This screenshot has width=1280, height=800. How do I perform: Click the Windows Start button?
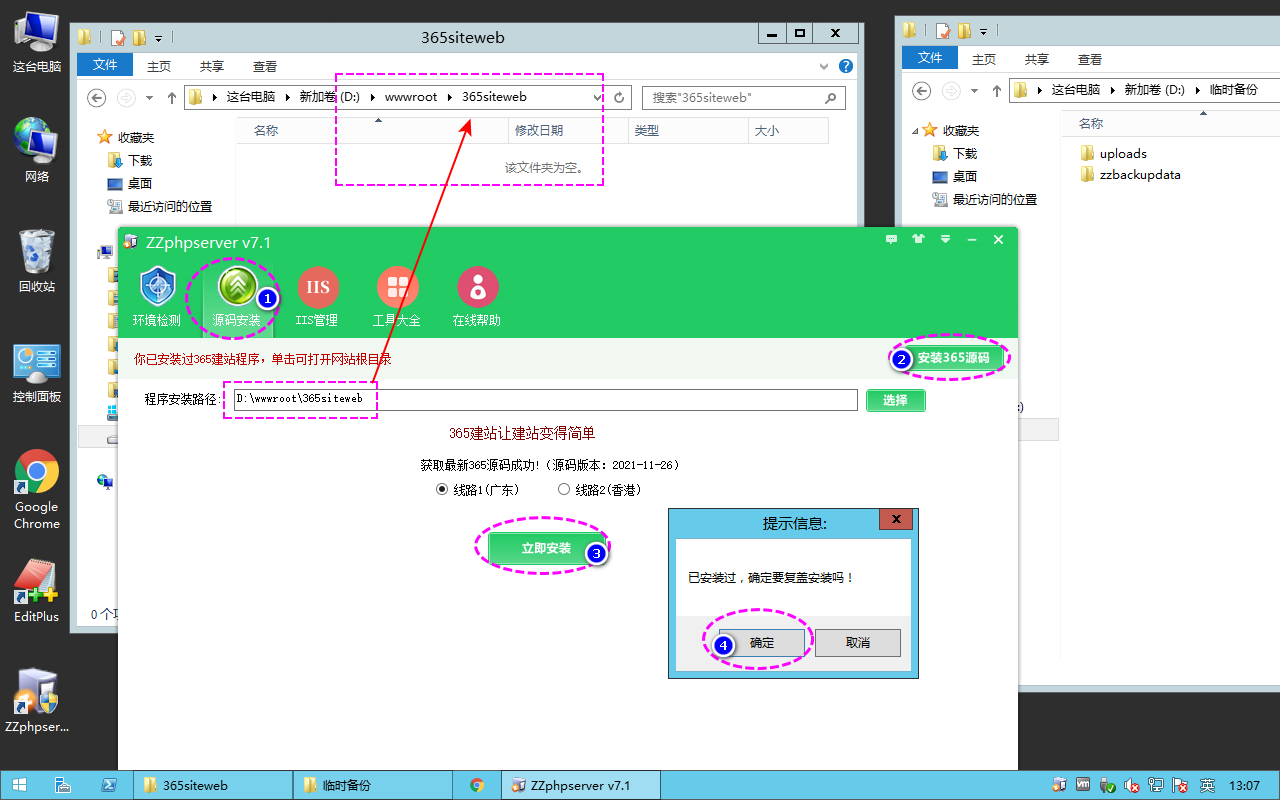(x=20, y=786)
